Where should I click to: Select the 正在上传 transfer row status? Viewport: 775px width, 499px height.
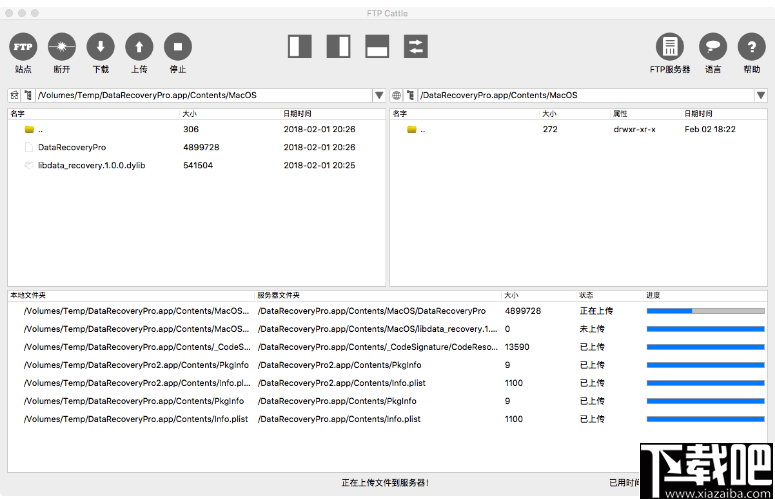coord(596,311)
